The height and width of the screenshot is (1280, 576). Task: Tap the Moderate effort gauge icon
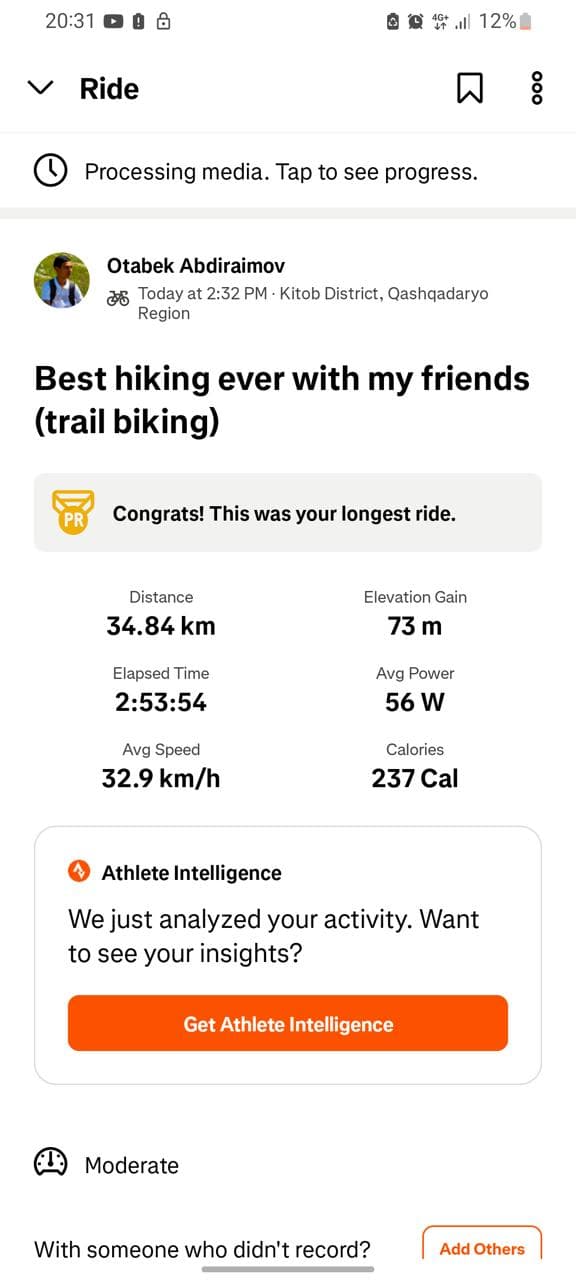pos(51,1163)
